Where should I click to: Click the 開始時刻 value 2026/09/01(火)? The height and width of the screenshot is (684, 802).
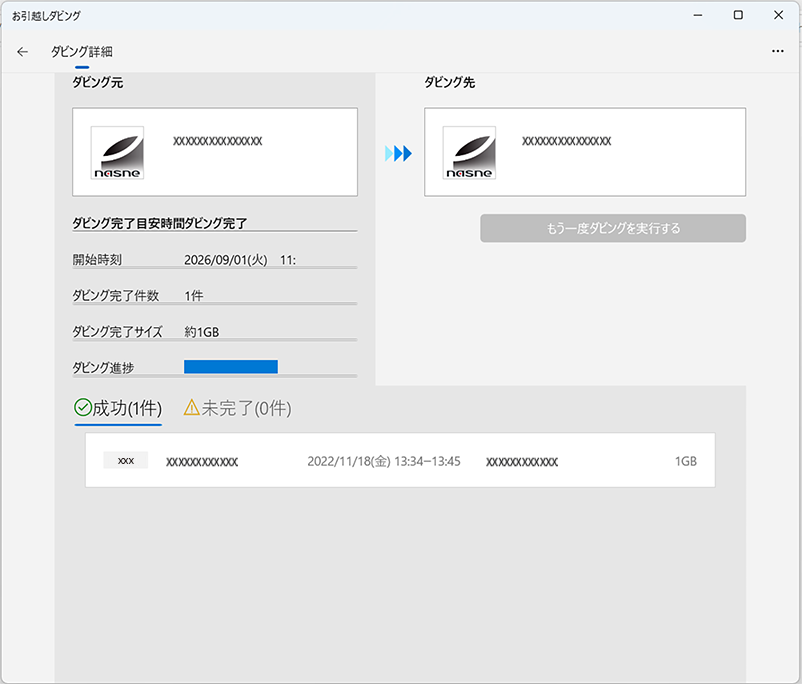point(226,260)
